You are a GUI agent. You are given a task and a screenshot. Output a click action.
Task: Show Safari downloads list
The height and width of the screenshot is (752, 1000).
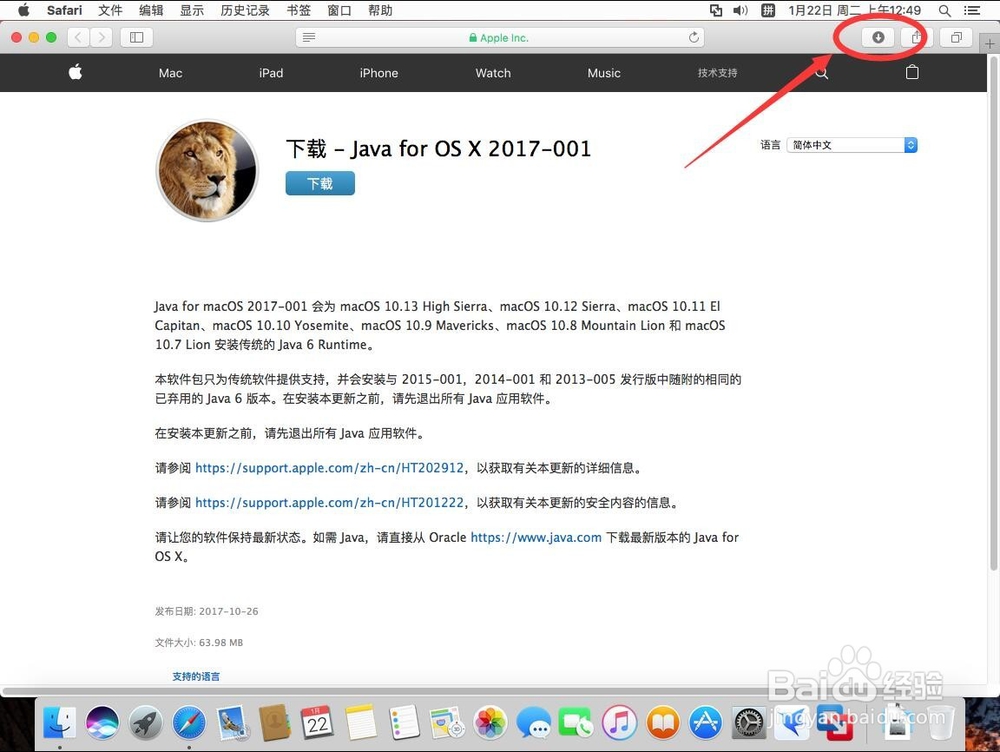pyautogui.click(x=877, y=37)
